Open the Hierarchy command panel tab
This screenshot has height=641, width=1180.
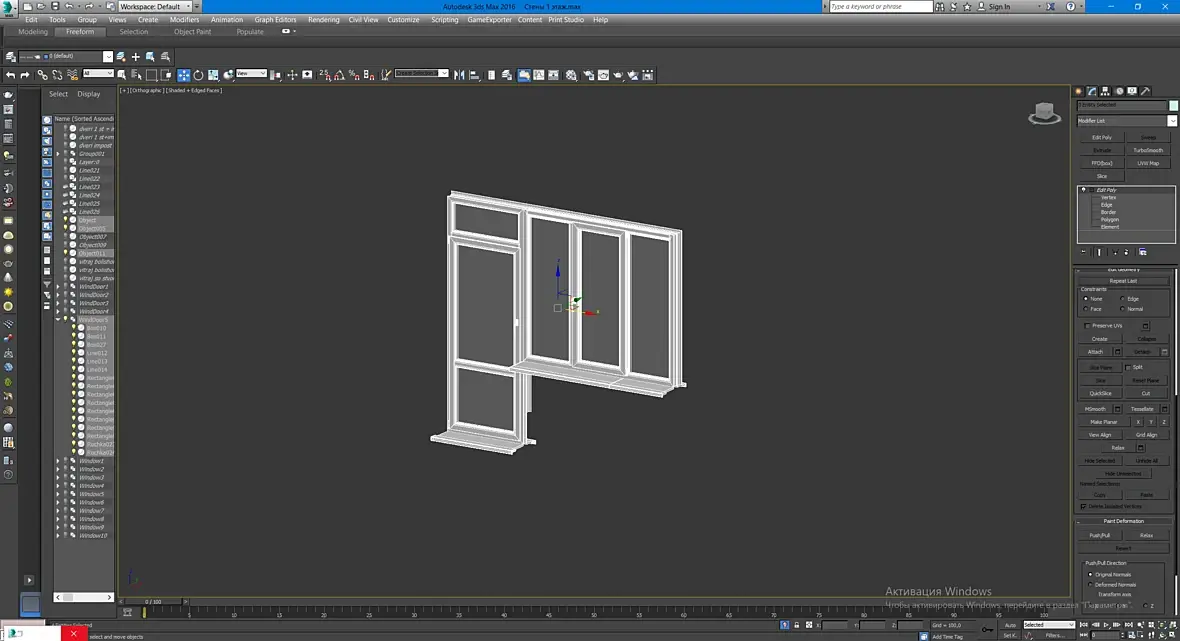(1105, 91)
